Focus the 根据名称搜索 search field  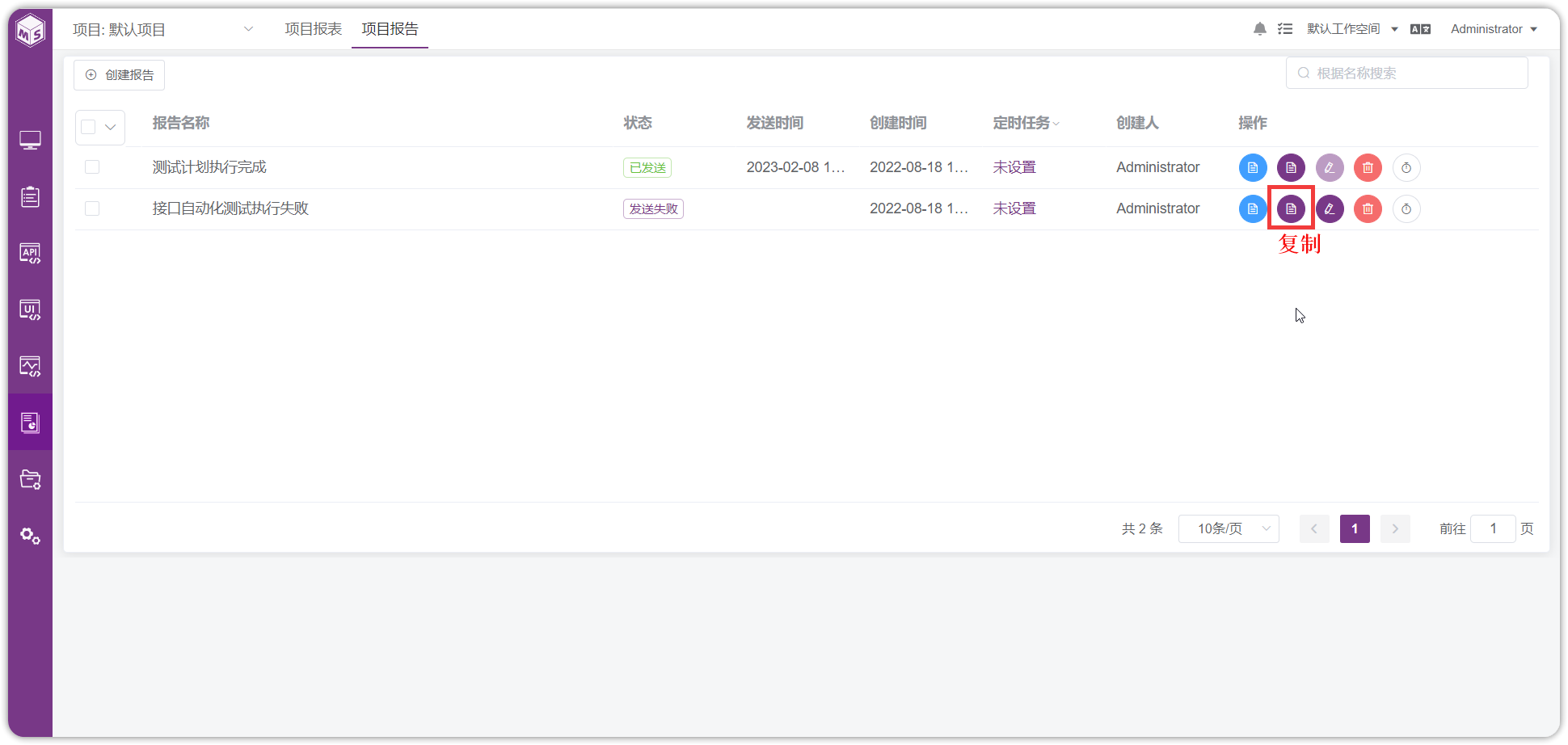coord(1407,73)
